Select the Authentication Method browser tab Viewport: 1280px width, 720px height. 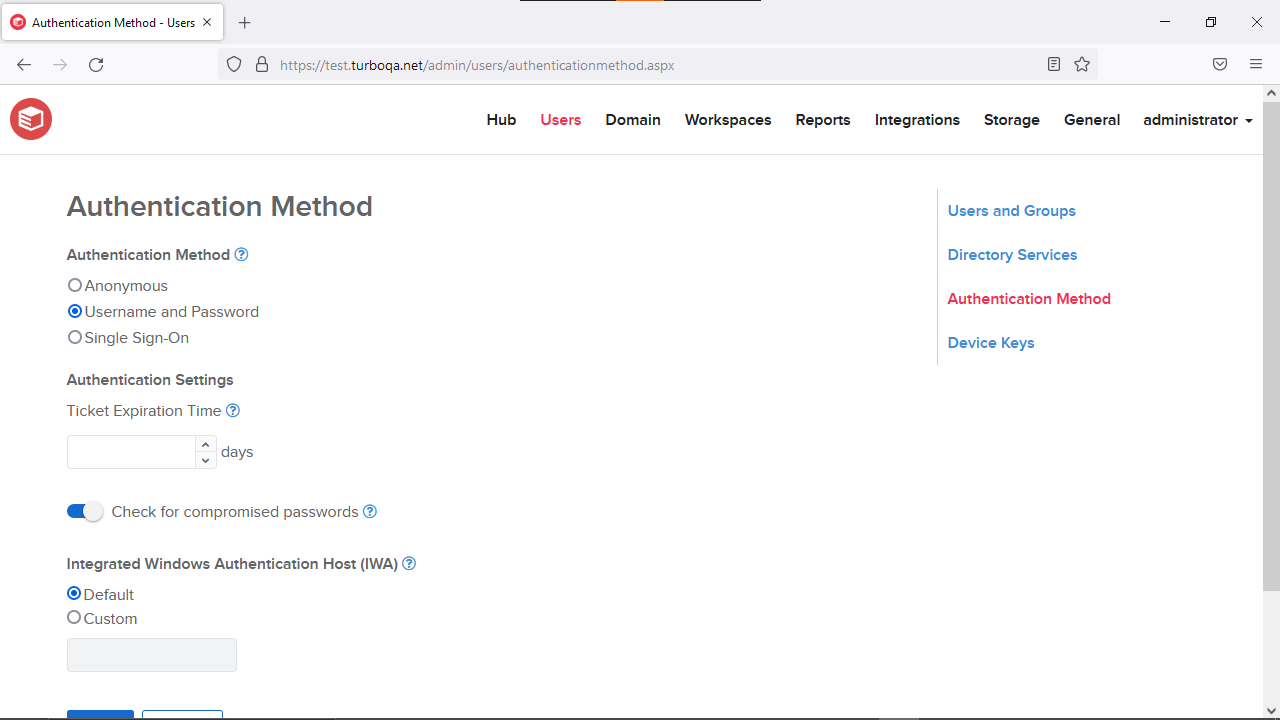[112, 22]
